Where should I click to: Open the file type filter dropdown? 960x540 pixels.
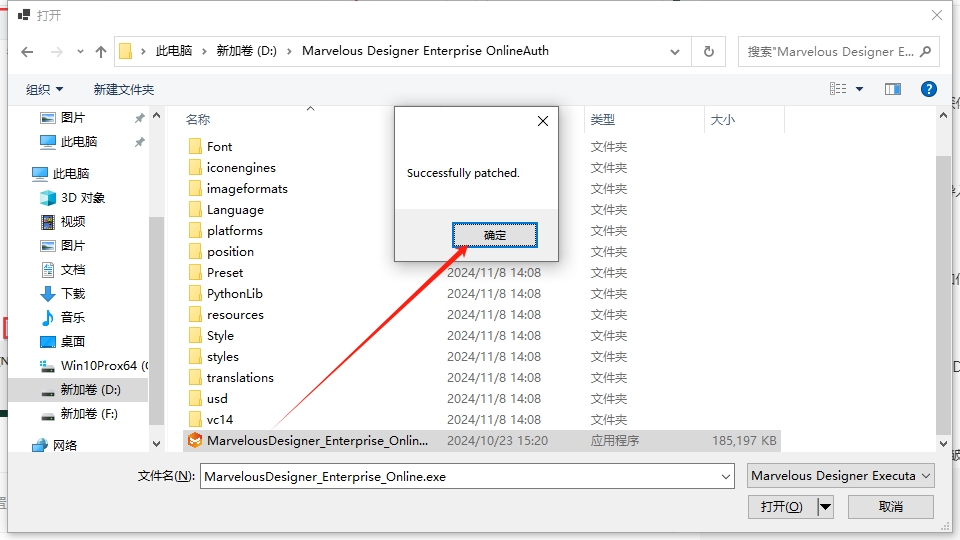841,476
